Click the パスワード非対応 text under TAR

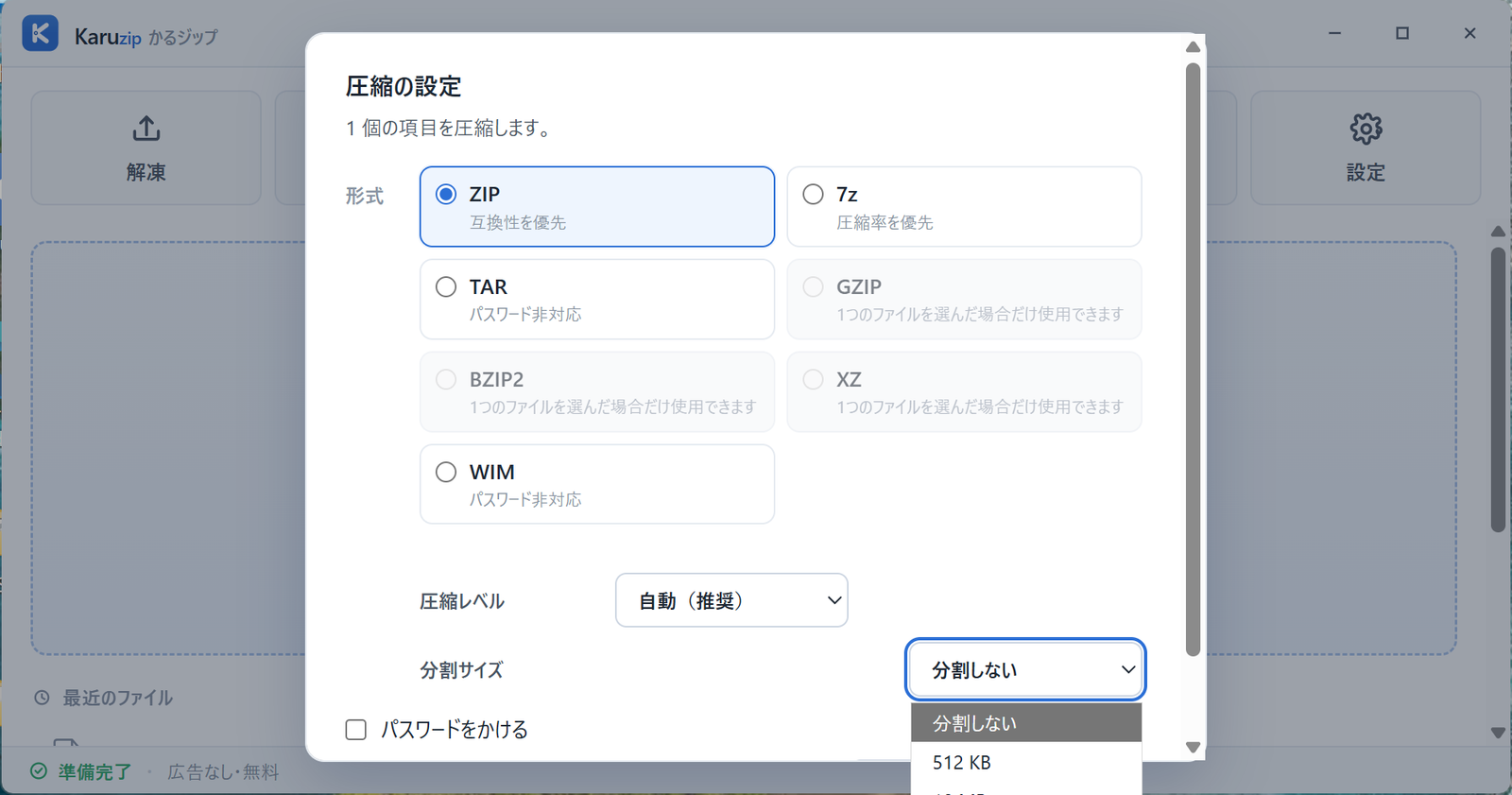(x=525, y=314)
